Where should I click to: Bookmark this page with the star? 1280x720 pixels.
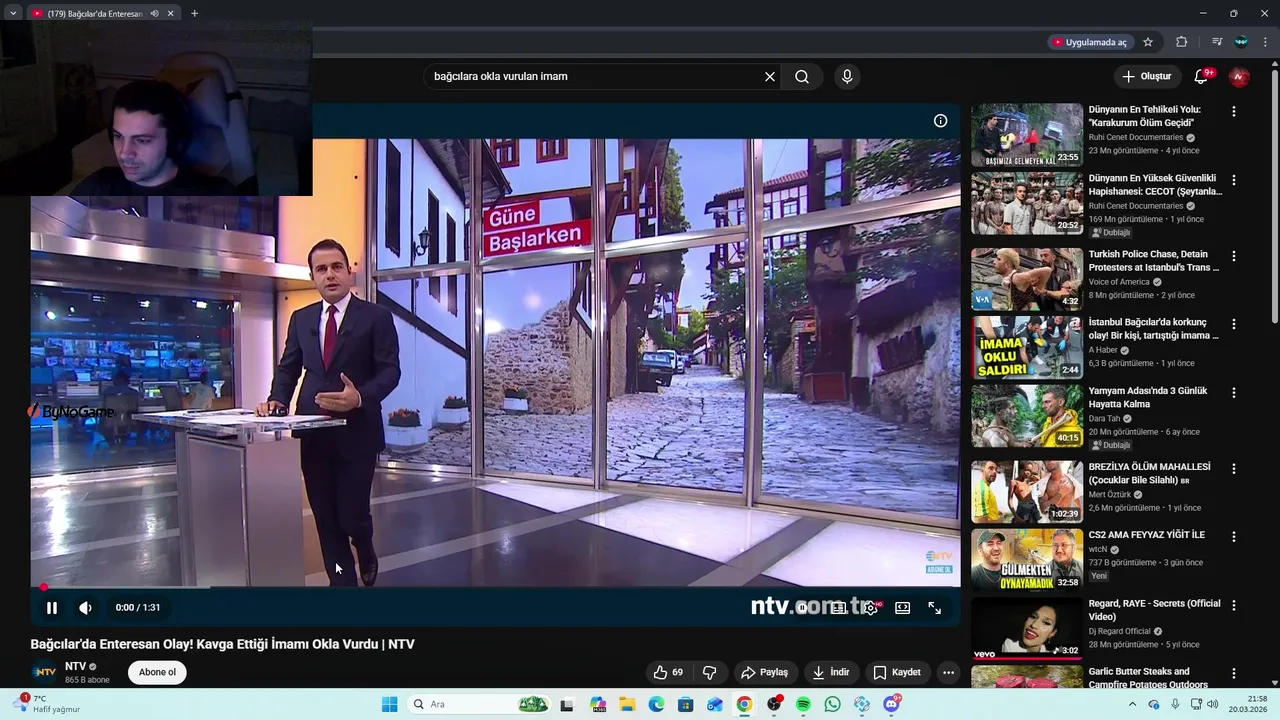[1148, 42]
